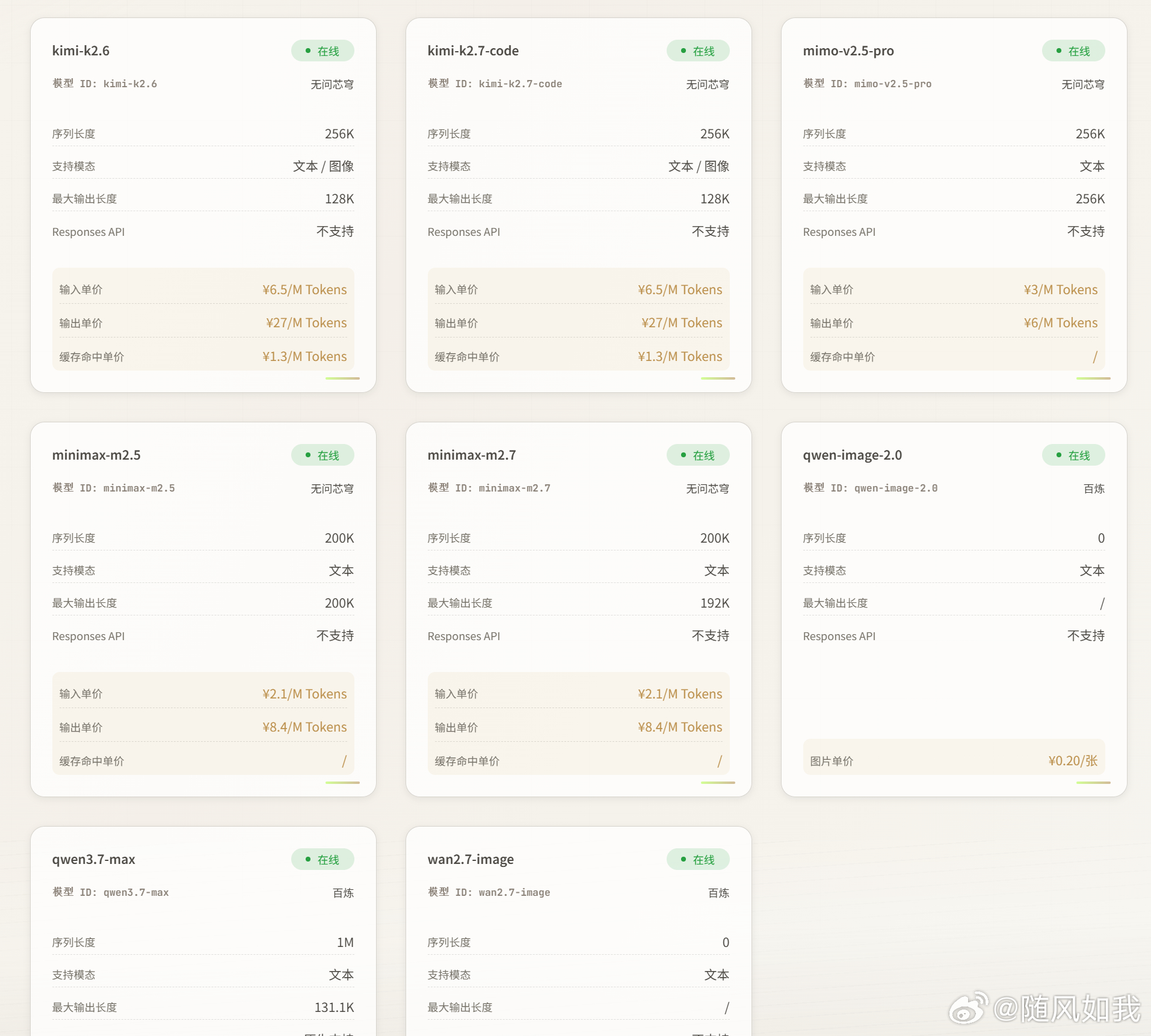
Task: Click kimi-k2.7-code supported modality 文本 / 图像
Action: [x=699, y=166]
